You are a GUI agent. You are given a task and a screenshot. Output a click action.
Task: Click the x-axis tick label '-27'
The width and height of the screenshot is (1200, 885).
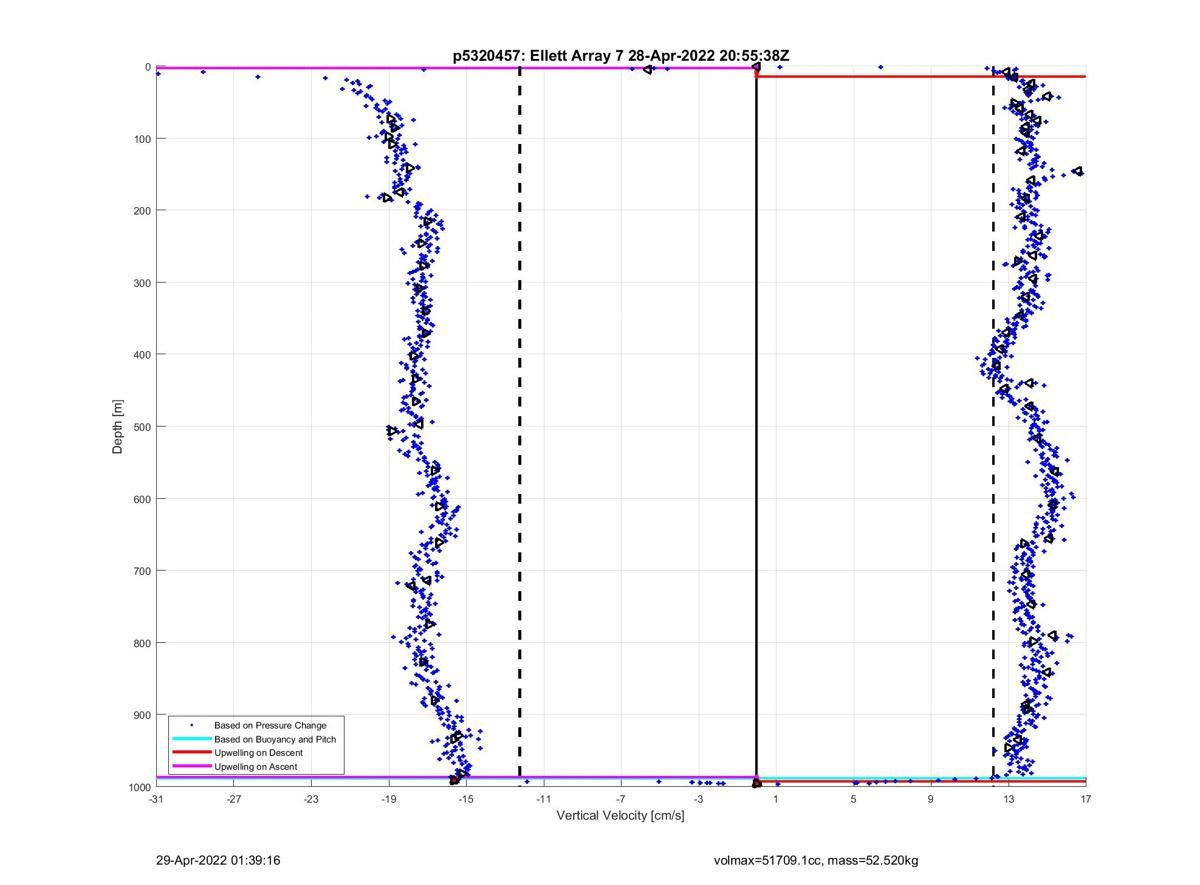coord(233,799)
